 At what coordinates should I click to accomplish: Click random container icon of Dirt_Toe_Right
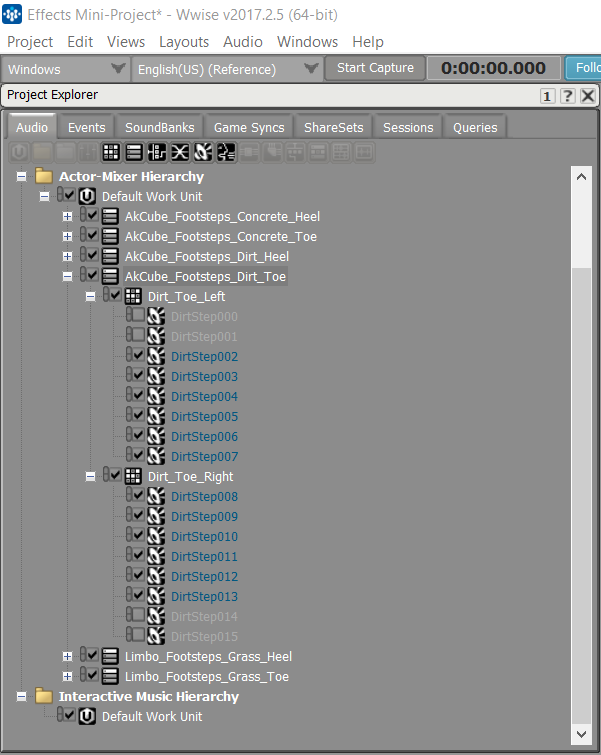(133, 476)
